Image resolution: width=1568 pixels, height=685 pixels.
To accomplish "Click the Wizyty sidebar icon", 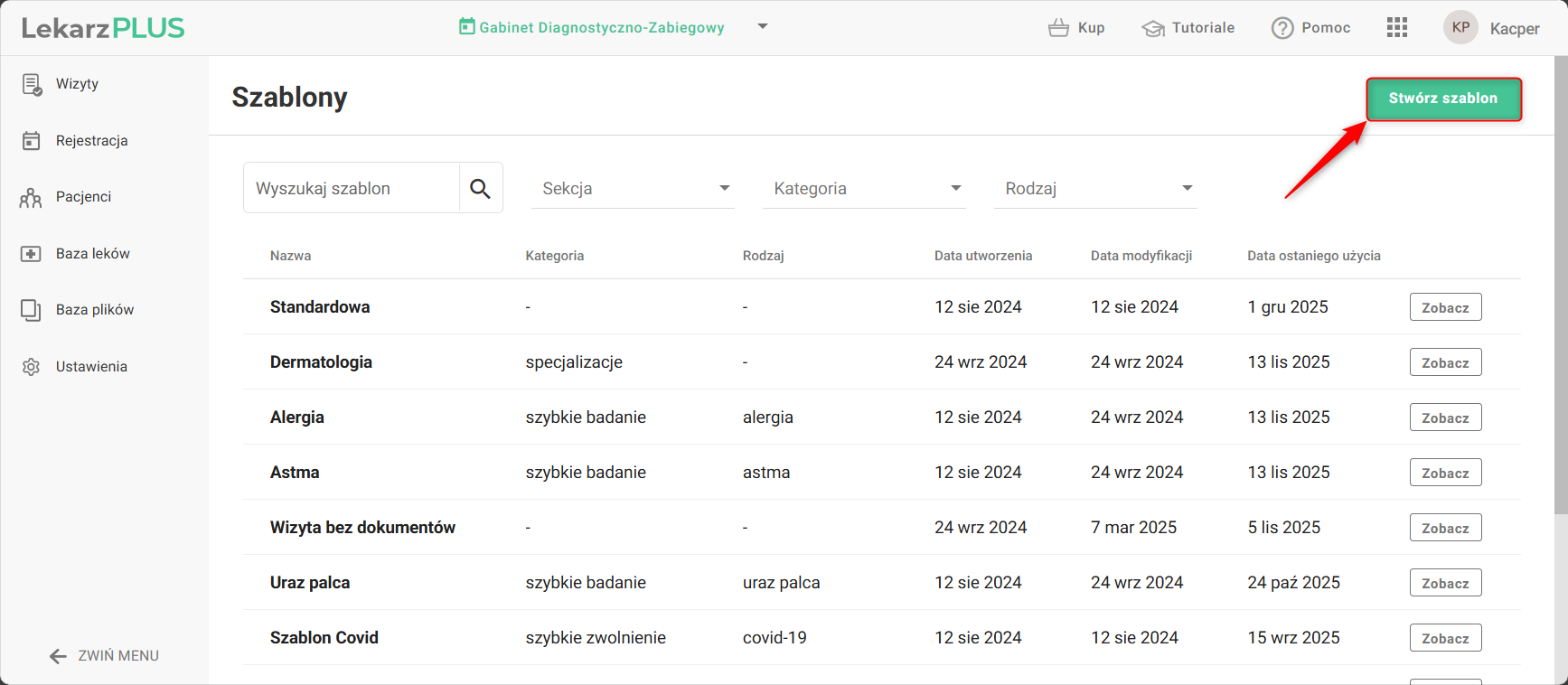I will [32, 84].
